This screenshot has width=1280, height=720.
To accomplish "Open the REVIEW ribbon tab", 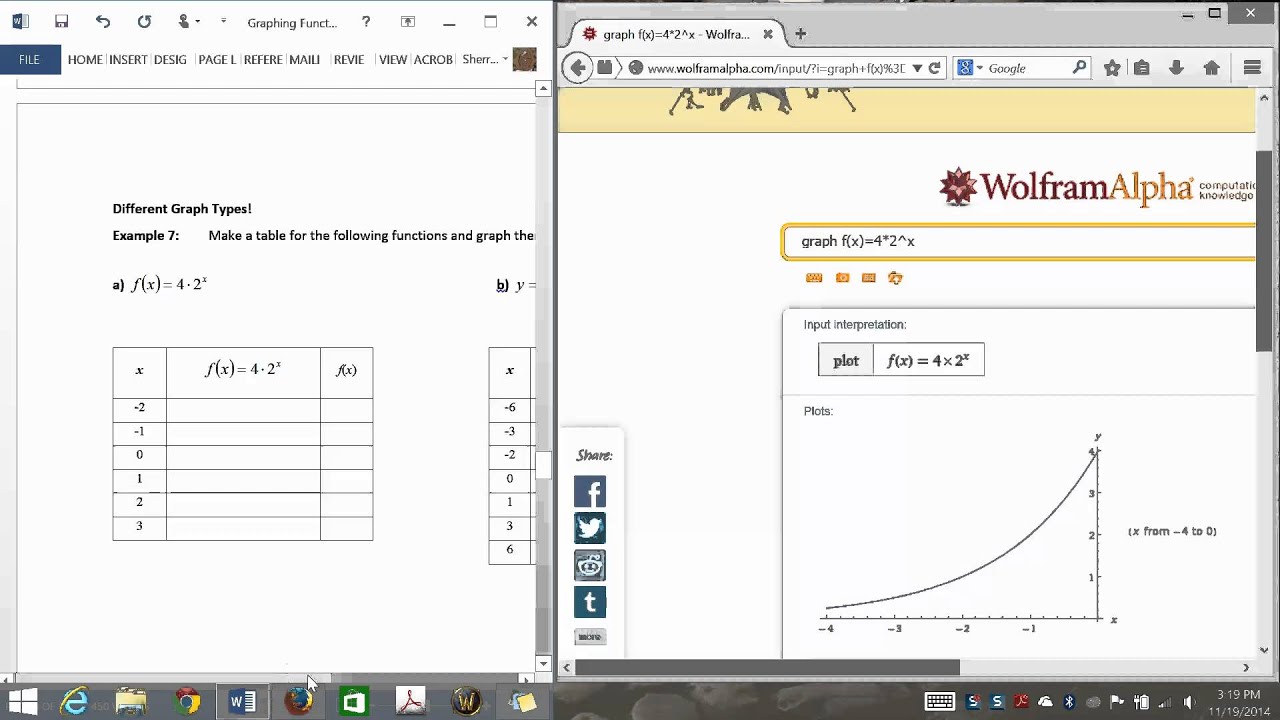I will click(x=349, y=60).
